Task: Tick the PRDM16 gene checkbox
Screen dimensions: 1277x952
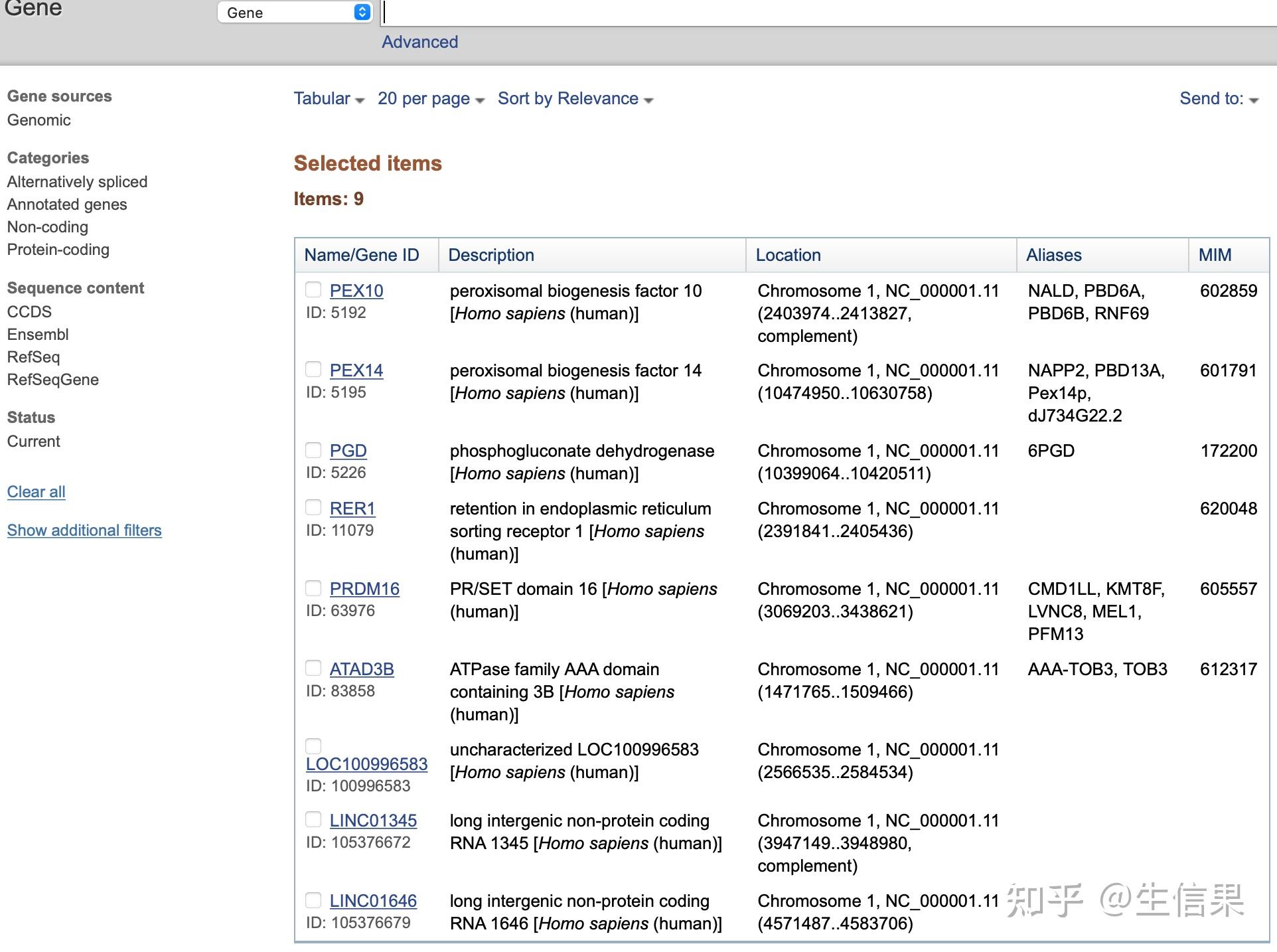Action: [313, 588]
